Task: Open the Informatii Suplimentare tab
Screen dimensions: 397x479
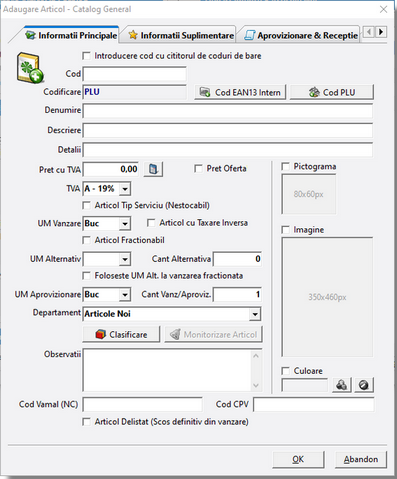Action: coord(181,35)
